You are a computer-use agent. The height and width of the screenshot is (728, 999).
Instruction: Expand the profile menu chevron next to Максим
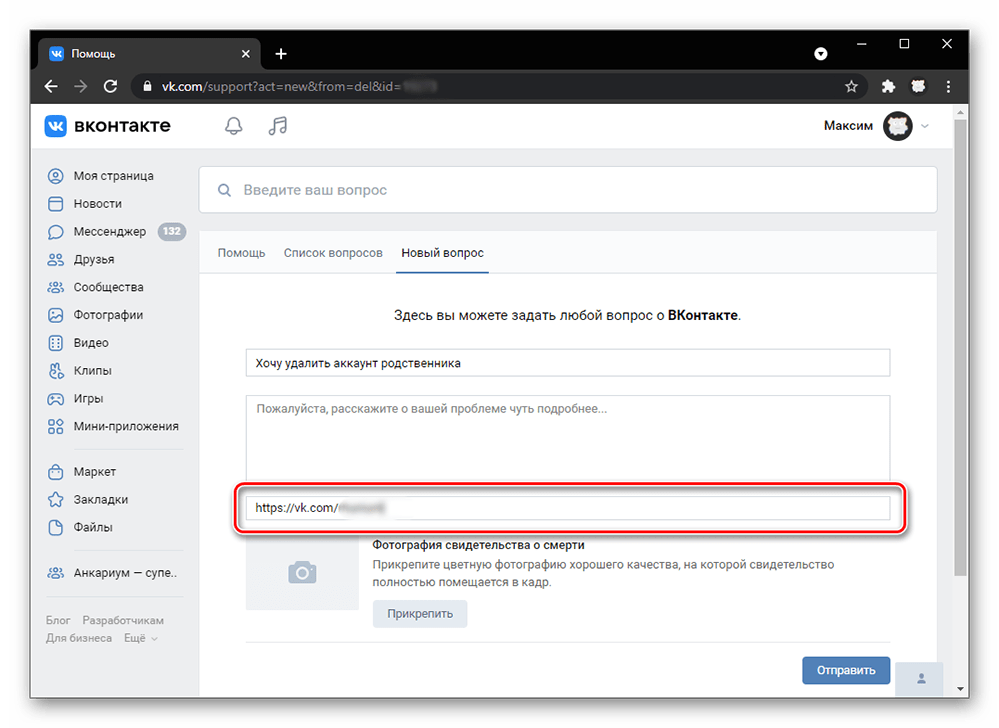925,126
